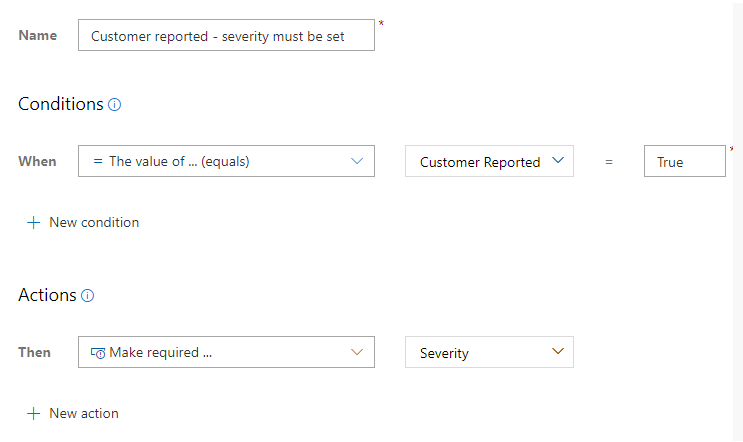
Task: Click the Conditions heading text
Action: [61, 104]
